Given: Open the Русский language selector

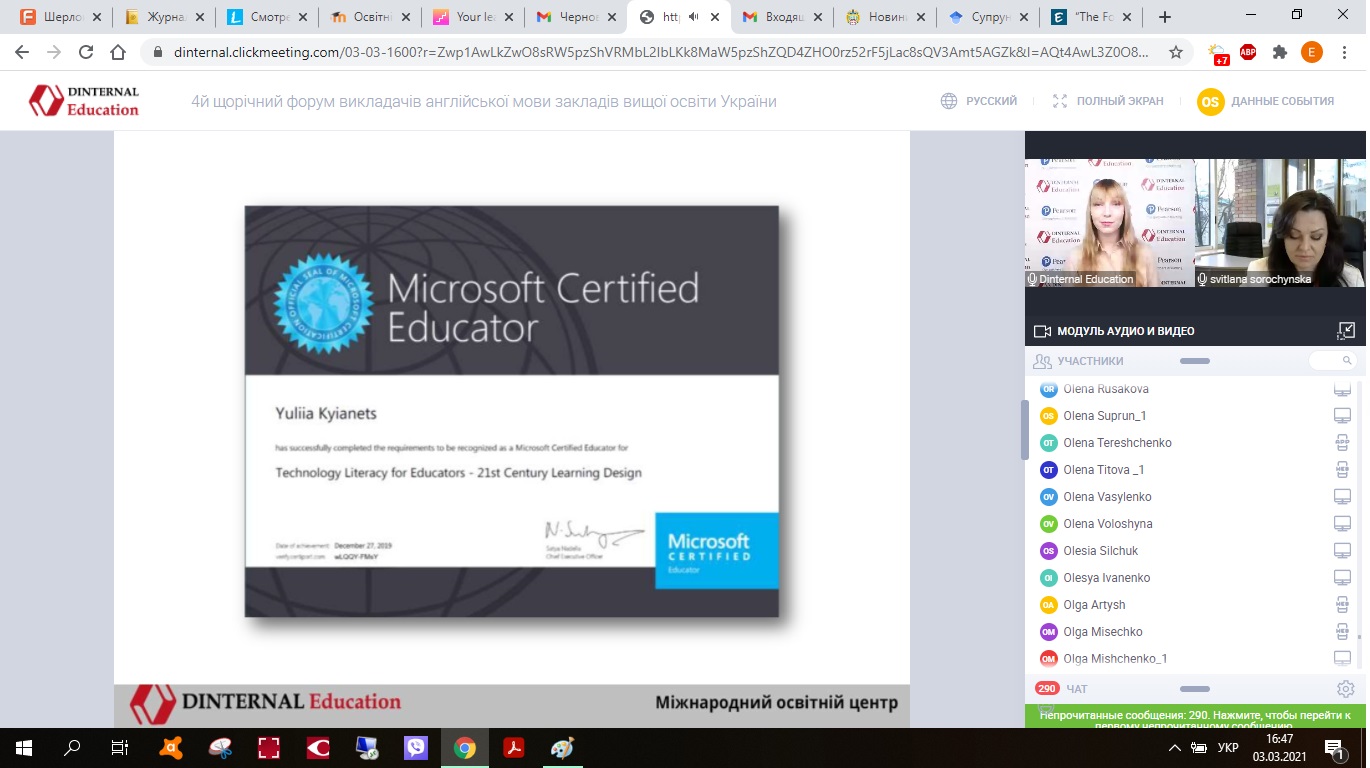Looking at the screenshot, I should point(979,101).
